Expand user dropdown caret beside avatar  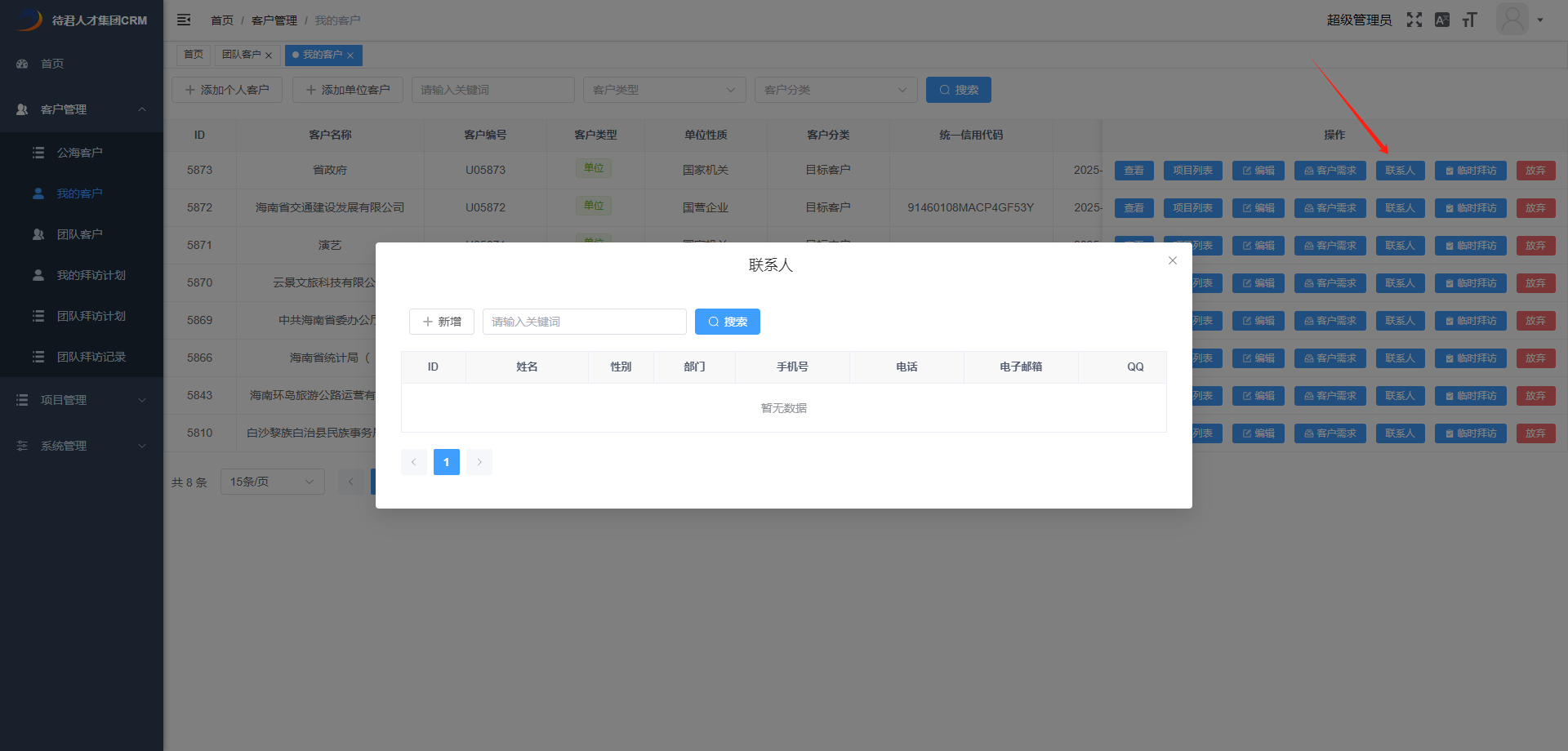point(1540,20)
